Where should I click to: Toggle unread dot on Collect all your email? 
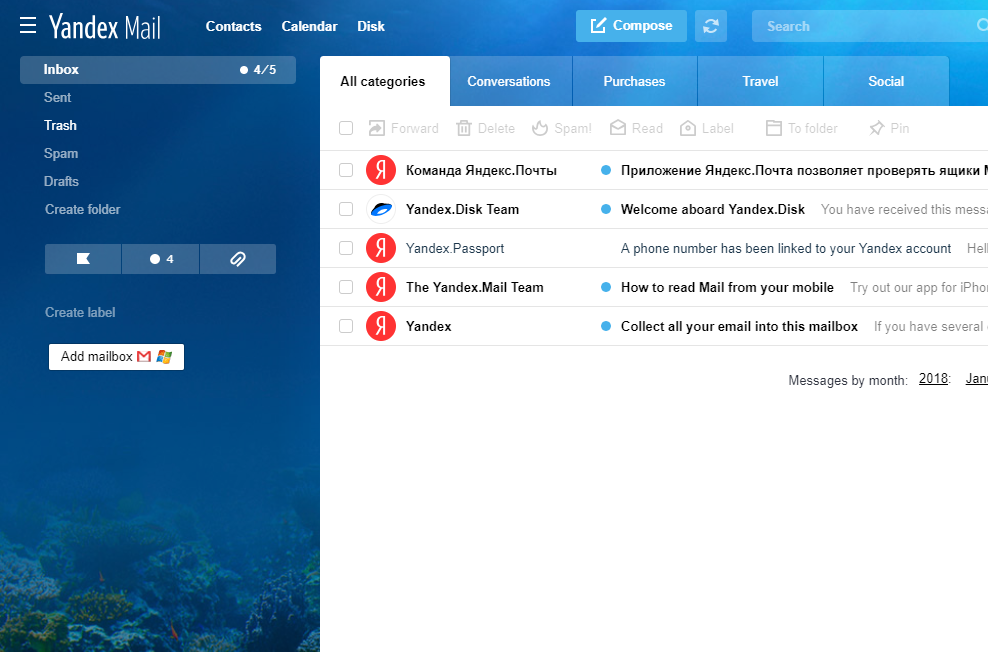point(606,326)
